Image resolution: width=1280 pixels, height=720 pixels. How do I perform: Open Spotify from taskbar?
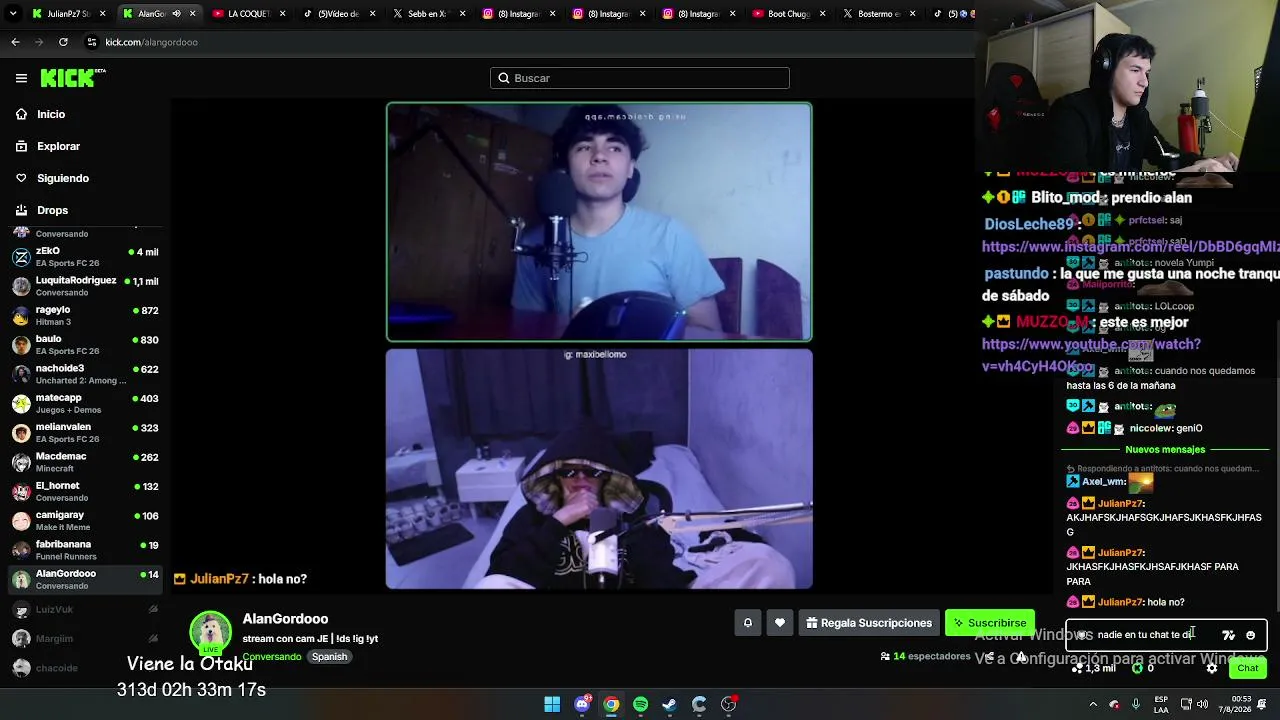click(x=641, y=704)
